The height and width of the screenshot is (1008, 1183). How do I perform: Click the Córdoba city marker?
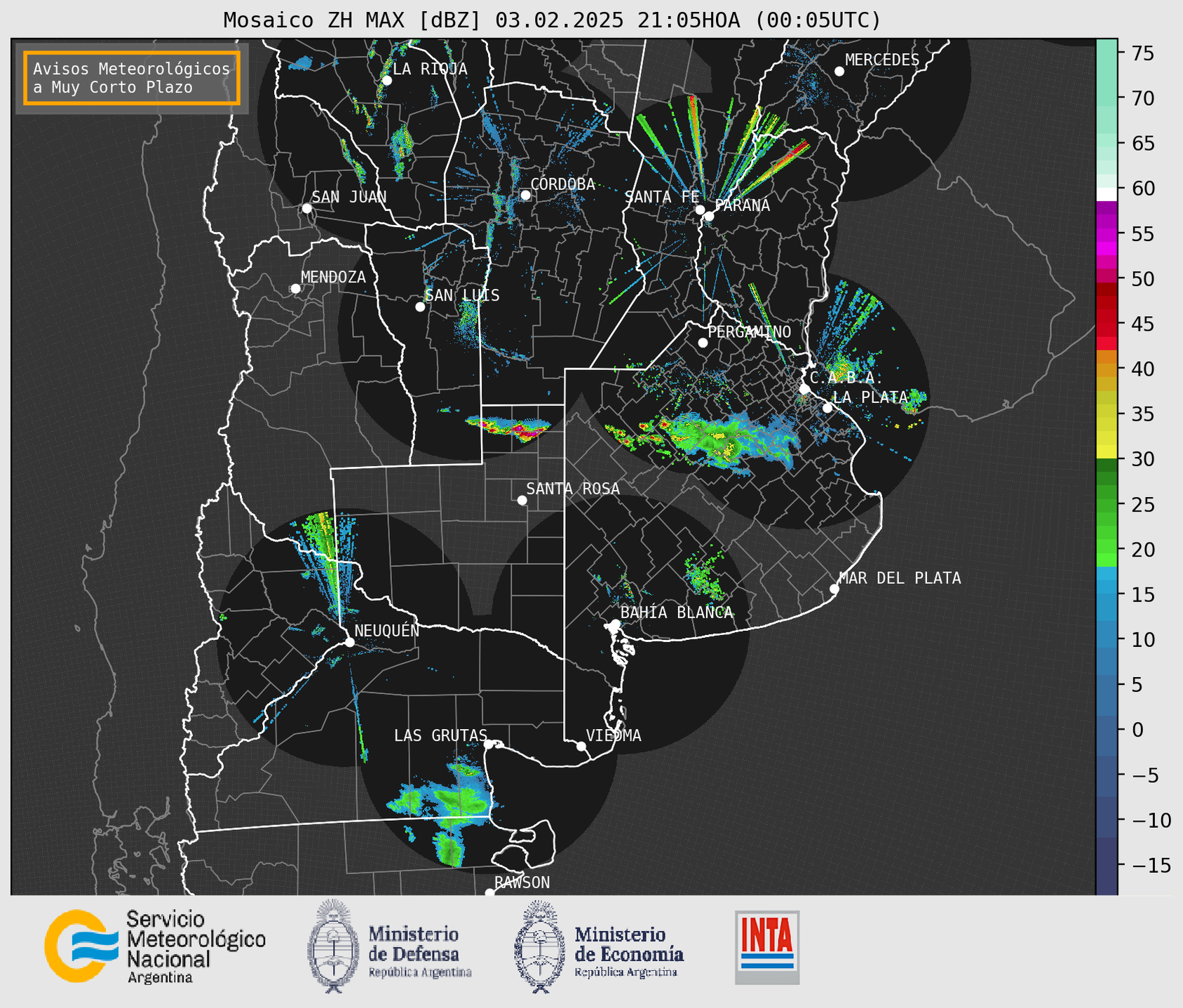pyautogui.click(x=525, y=195)
